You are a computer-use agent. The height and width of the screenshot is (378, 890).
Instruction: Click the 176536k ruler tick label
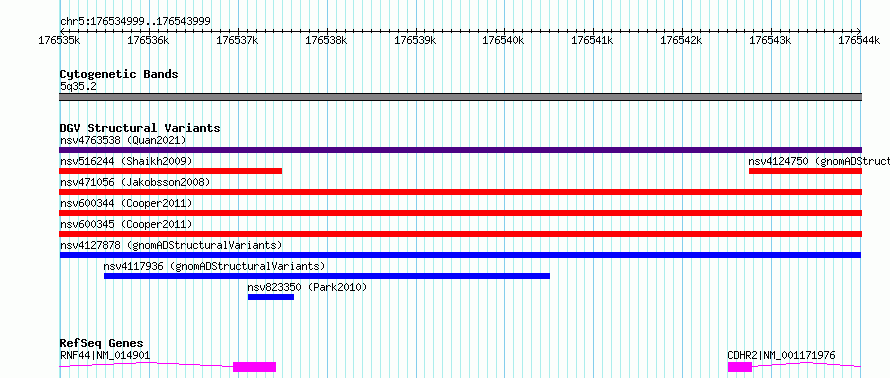[148, 40]
